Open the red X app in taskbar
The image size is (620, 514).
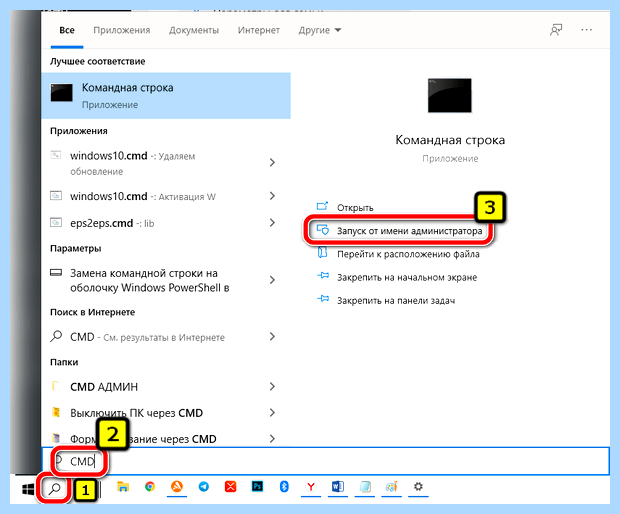(x=231, y=487)
